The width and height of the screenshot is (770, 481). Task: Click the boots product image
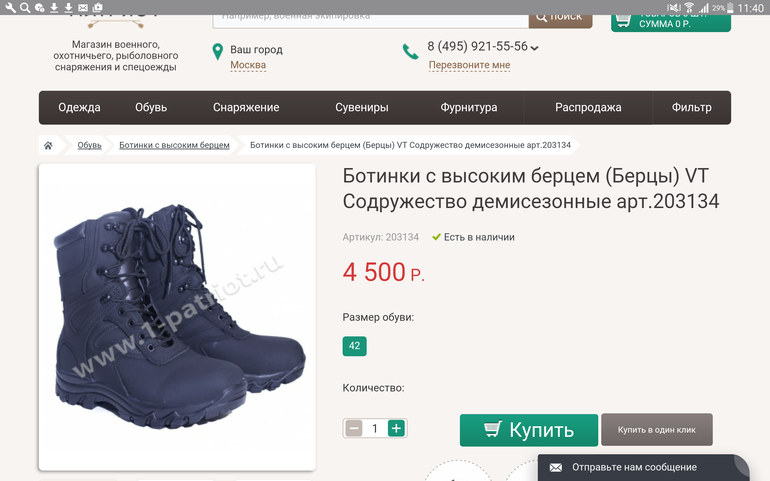(x=177, y=317)
